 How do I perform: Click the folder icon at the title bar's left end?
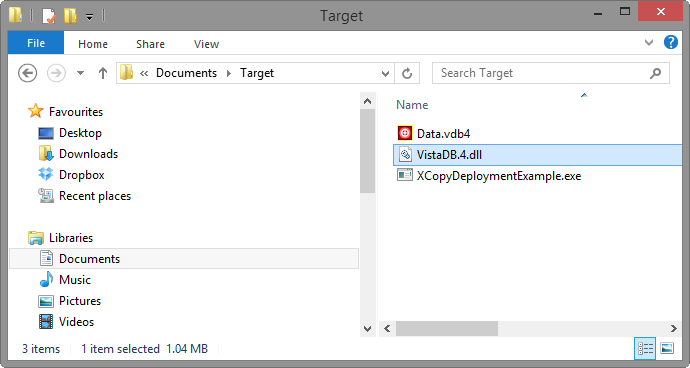tap(16, 15)
